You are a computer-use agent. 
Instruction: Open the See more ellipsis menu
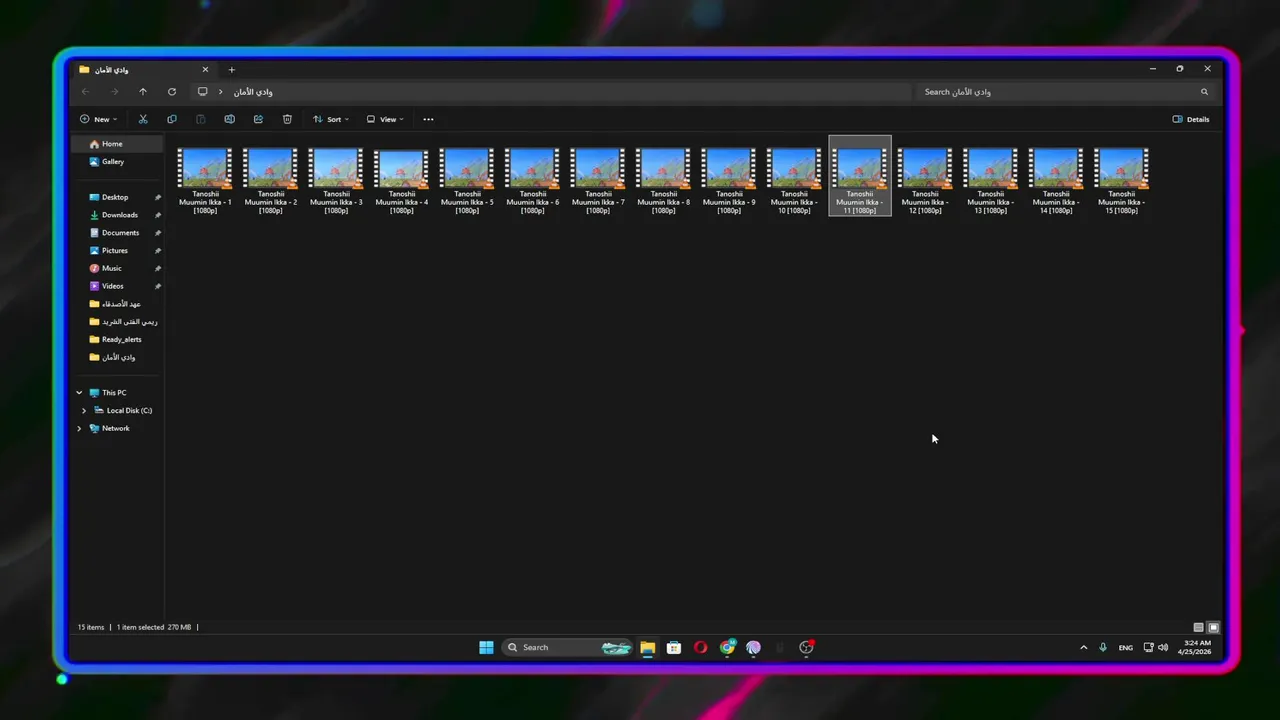(428, 119)
